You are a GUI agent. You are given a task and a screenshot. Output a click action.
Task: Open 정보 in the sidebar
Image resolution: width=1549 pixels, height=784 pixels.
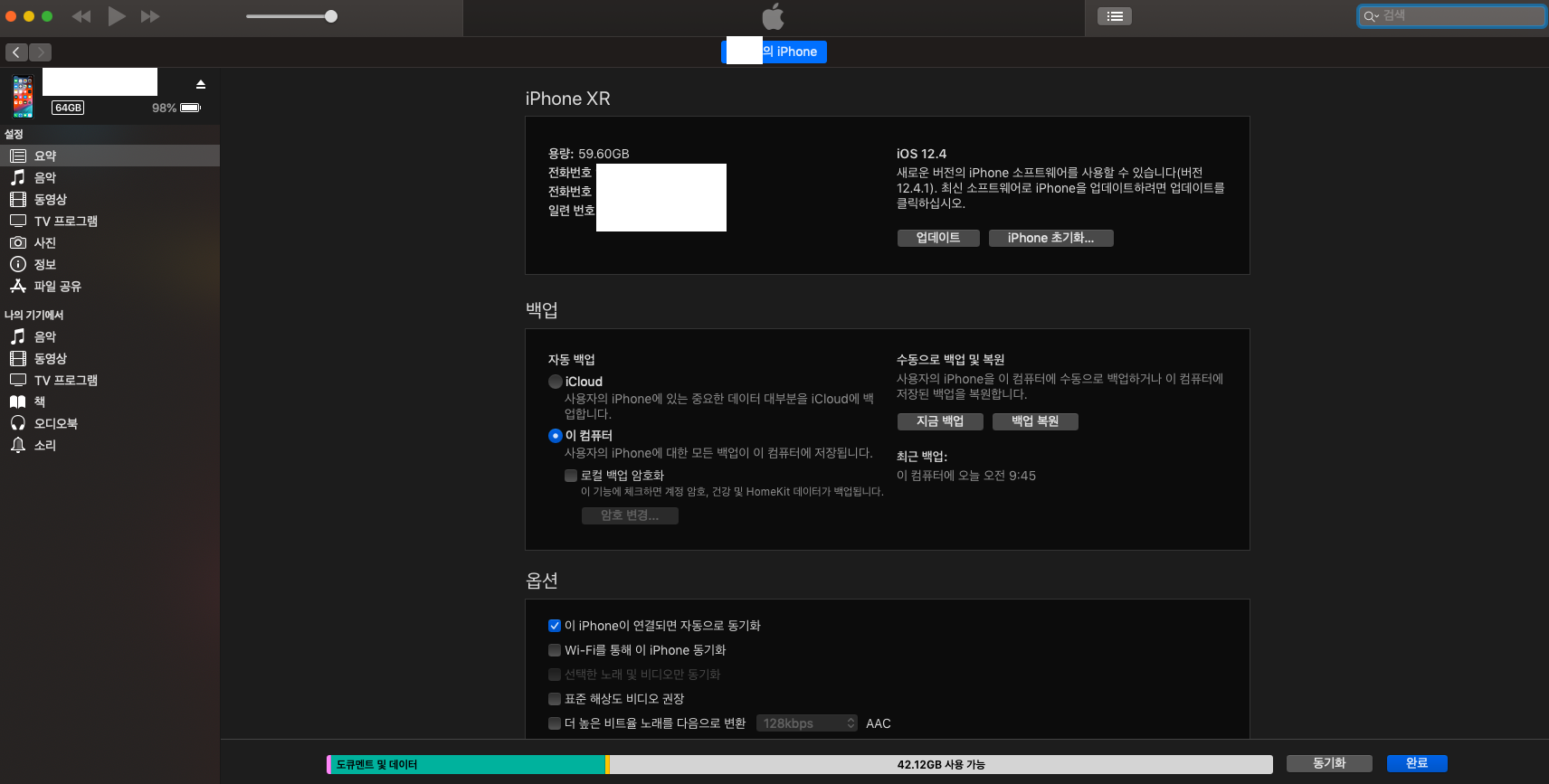click(109, 264)
